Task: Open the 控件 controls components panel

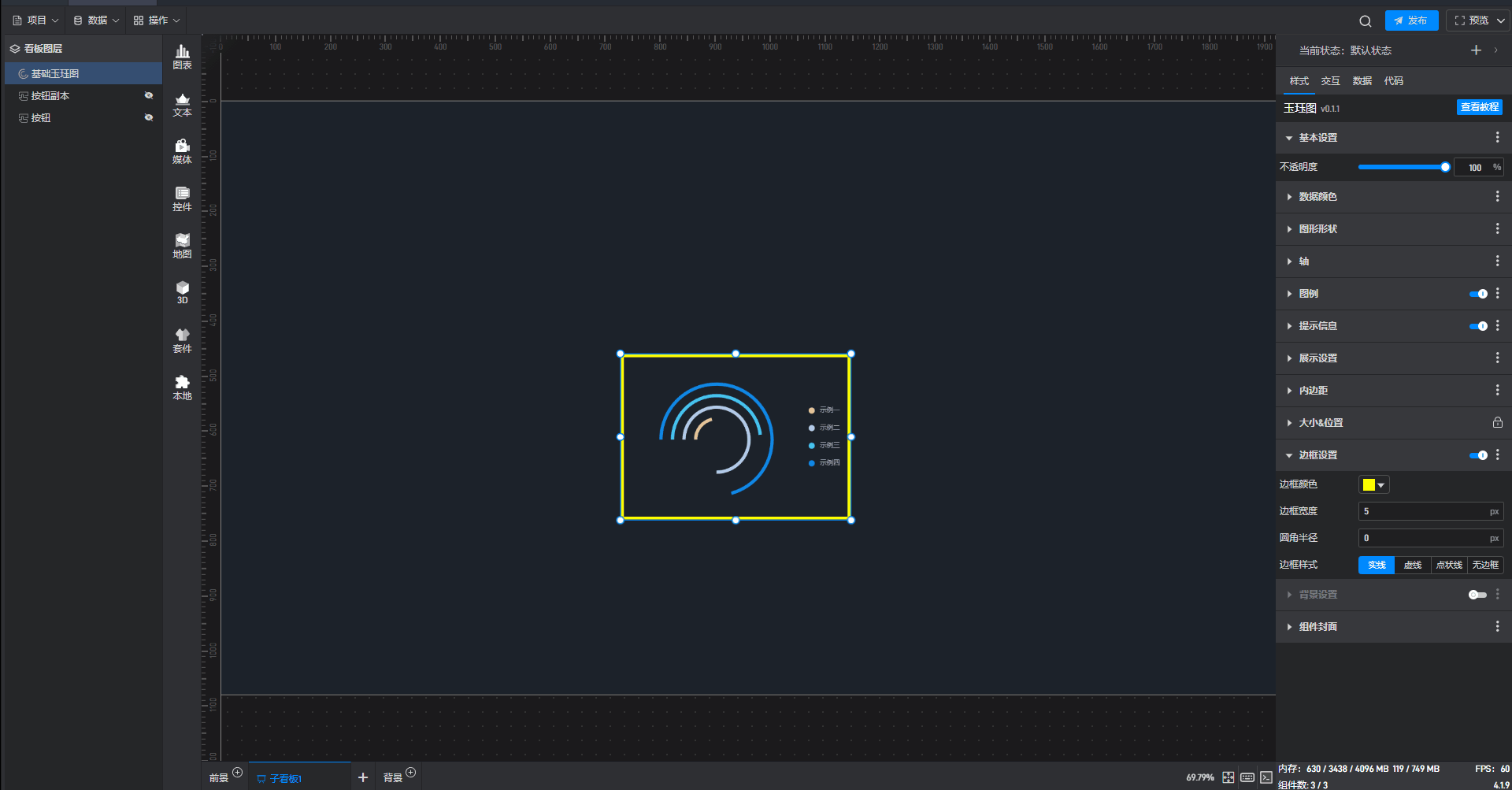Action: (182, 198)
